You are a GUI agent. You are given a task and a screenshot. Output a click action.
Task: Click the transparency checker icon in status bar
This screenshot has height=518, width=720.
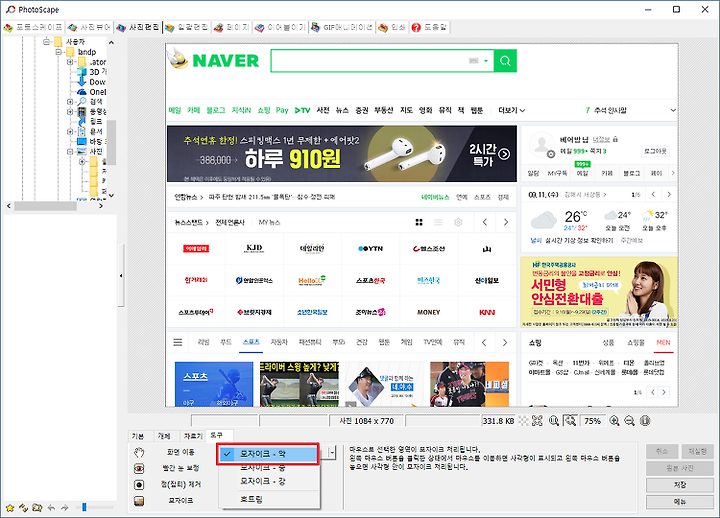[x=523, y=421]
